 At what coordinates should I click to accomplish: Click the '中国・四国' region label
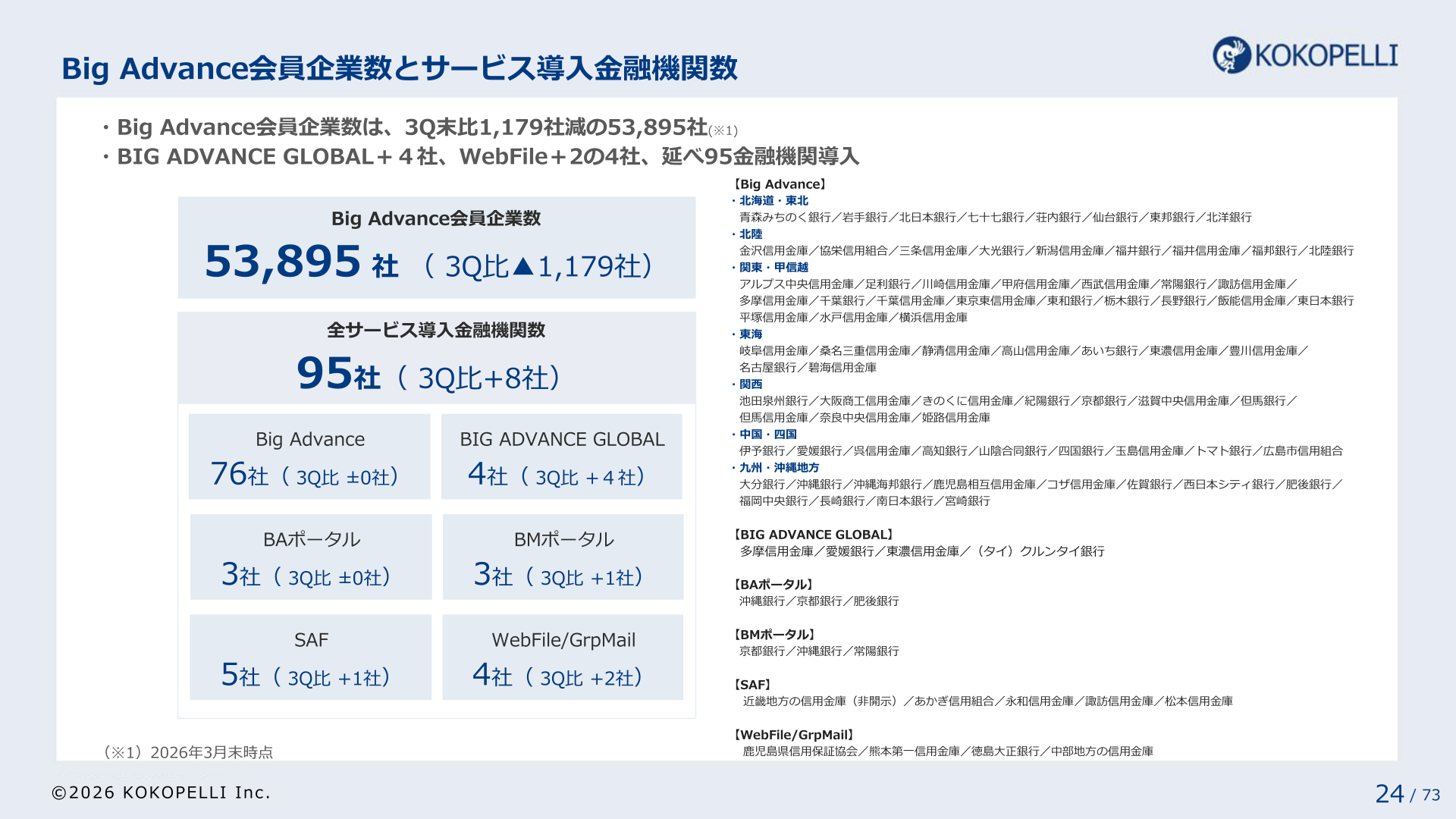point(768,435)
